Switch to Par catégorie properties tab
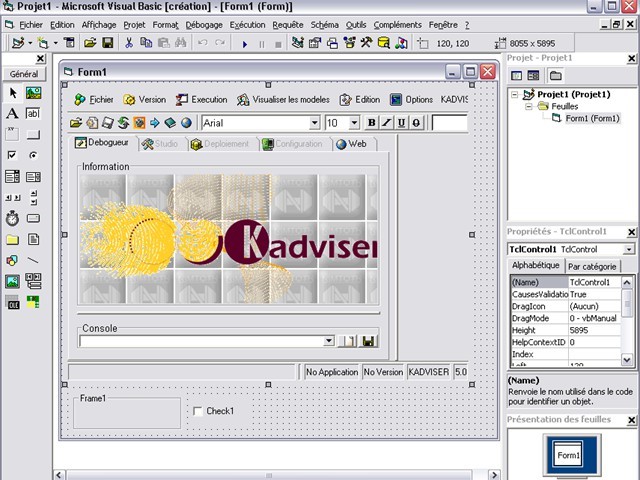The height and width of the screenshot is (480, 640). [592, 267]
